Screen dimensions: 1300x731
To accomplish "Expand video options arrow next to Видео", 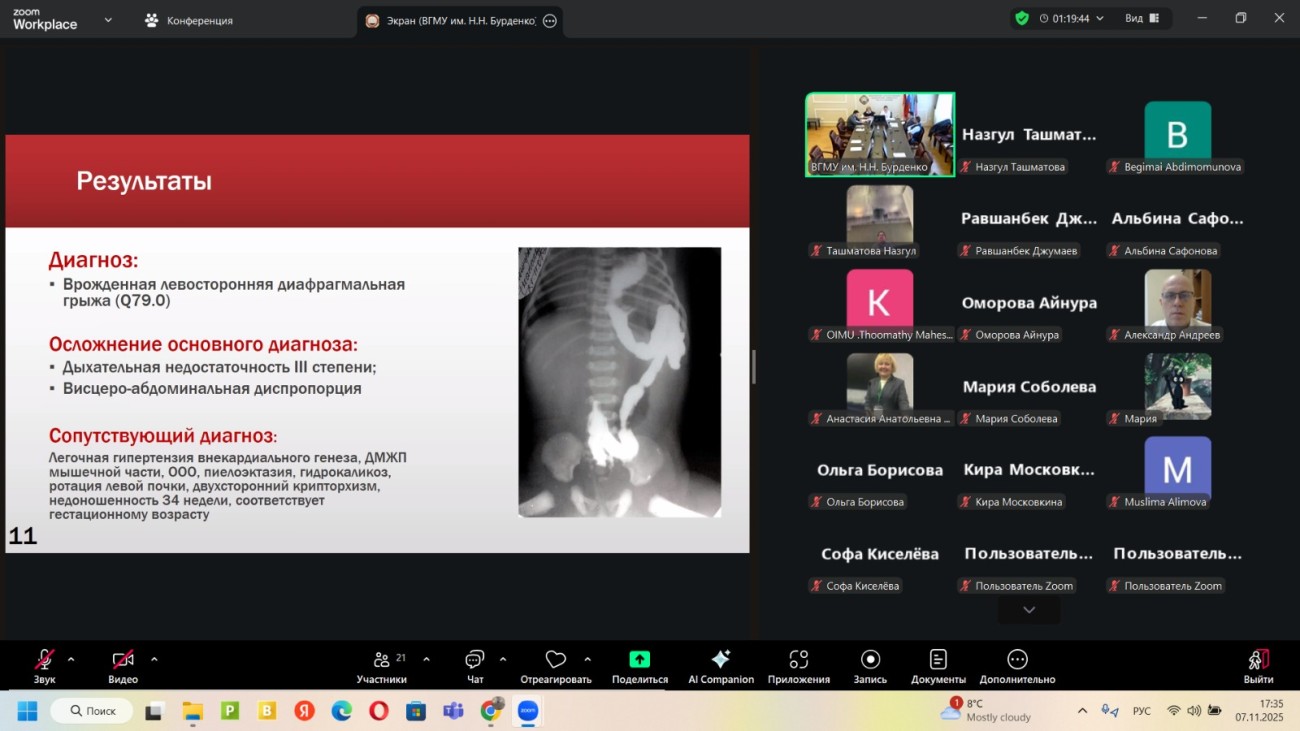I will (154, 660).
